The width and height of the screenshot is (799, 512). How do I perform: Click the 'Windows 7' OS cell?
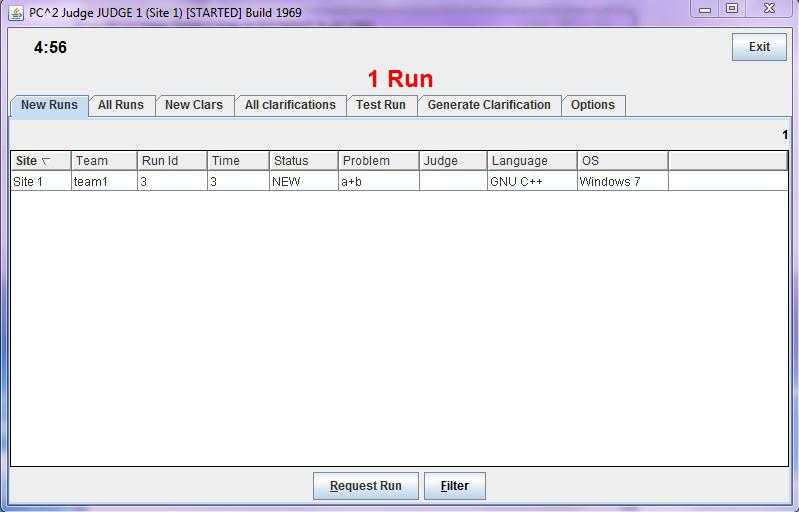(623, 181)
